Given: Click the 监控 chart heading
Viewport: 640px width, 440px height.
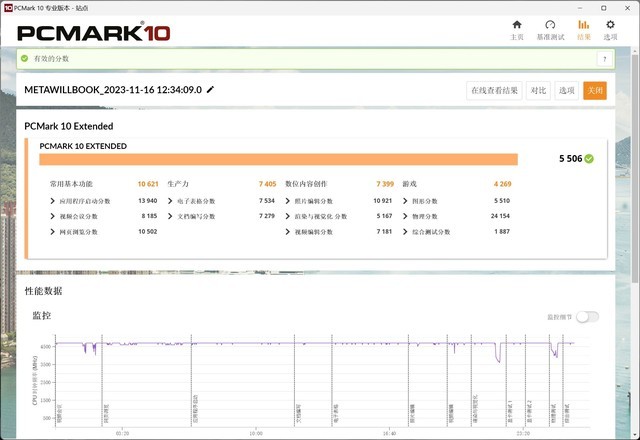Looking at the screenshot, I should point(42,316).
